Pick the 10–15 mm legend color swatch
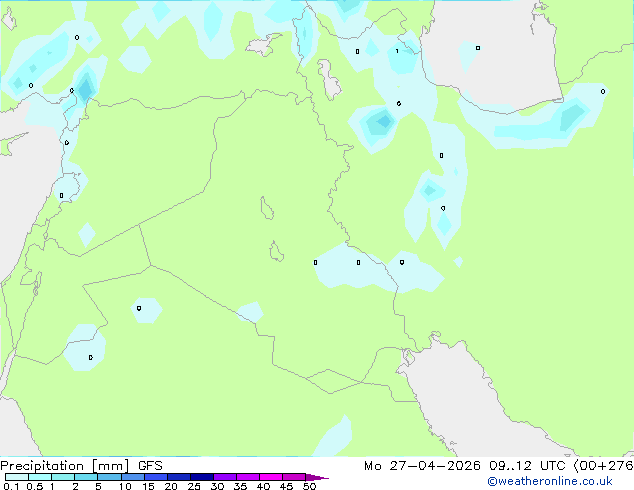The image size is (634, 490). pos(133,477)
